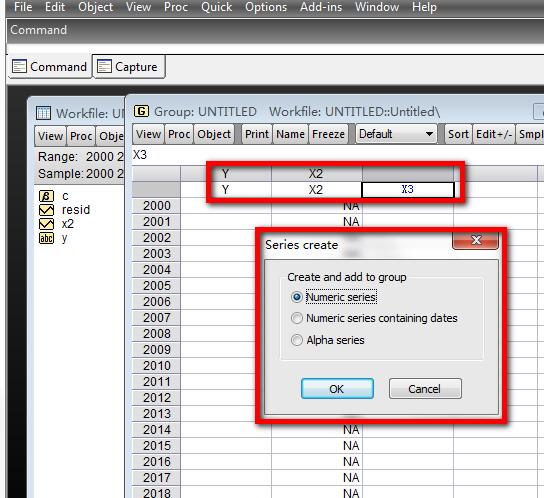Cancel the Series create dialog
This screenshot has height=498, width=544.
click(425, 389)
